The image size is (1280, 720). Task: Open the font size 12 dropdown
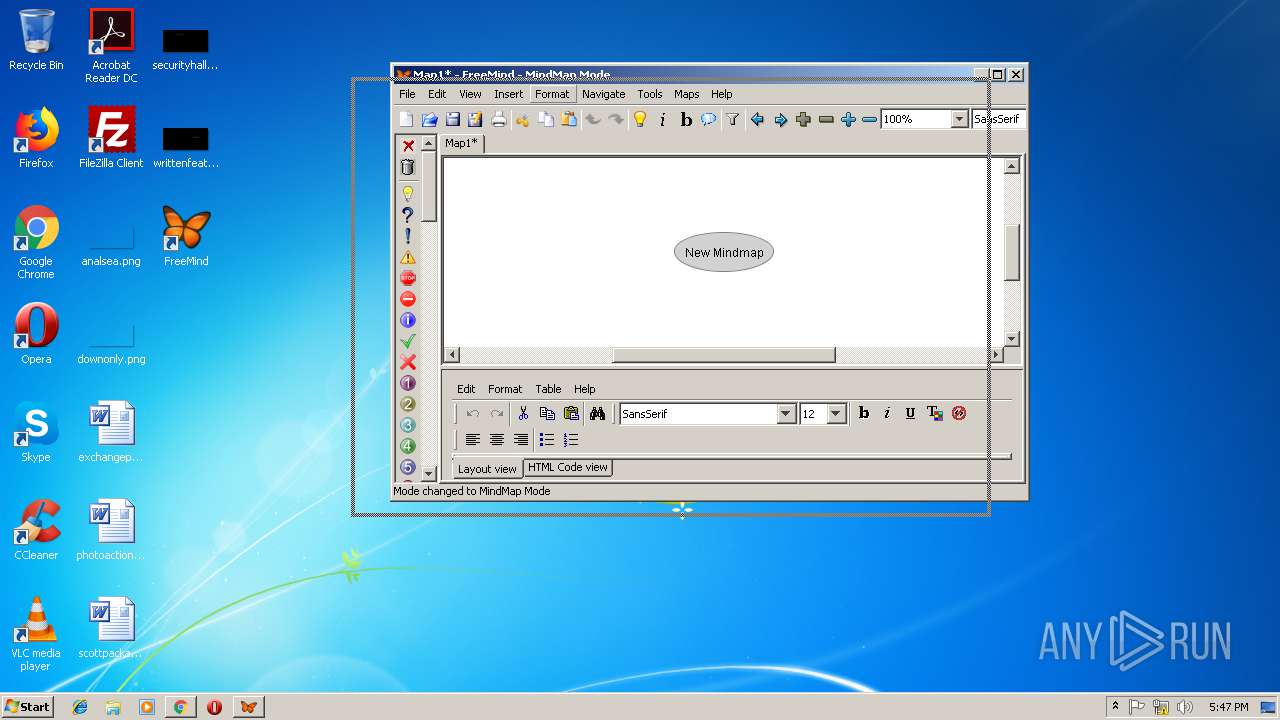837,414
